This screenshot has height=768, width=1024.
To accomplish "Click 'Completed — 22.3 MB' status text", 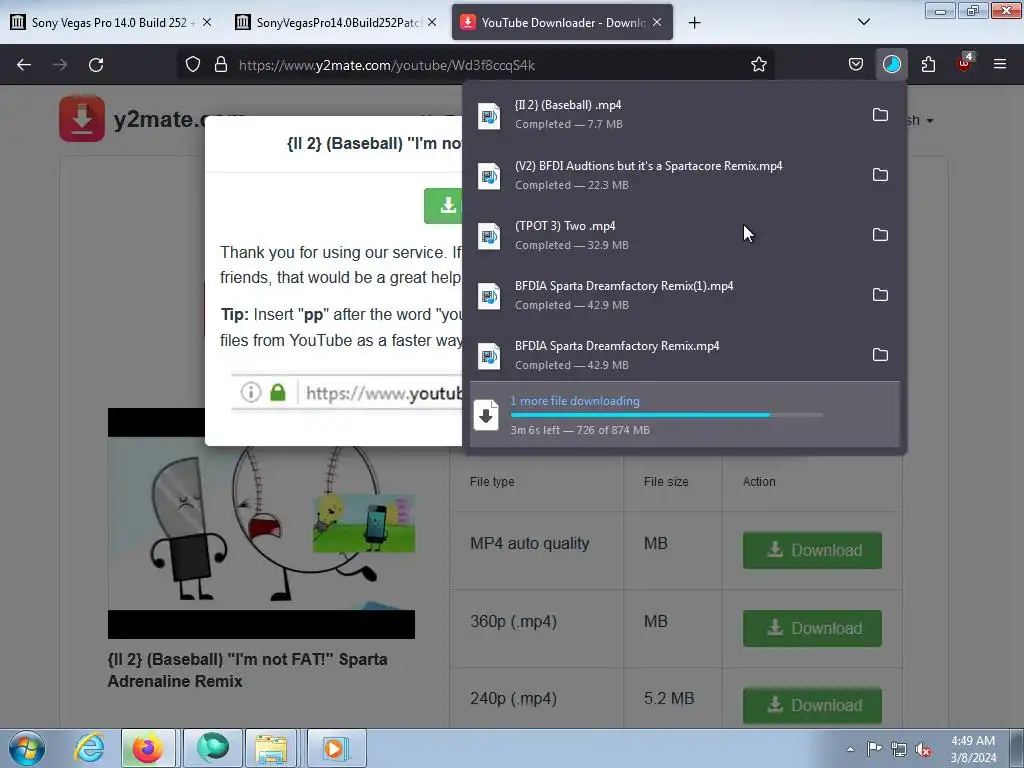I will (x=571, y=185).
